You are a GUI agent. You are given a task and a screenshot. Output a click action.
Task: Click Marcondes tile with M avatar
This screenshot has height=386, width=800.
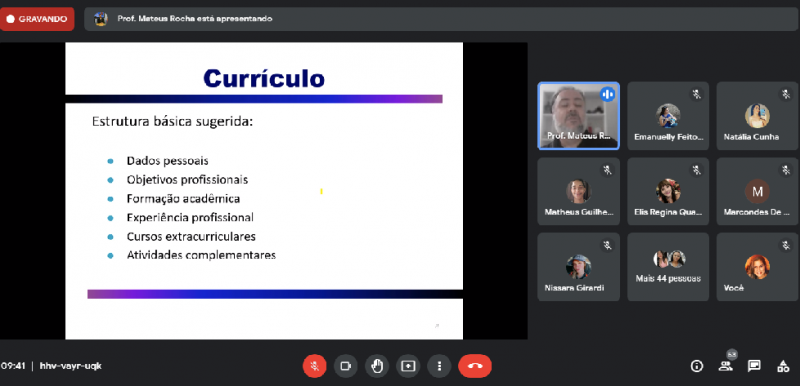point(757,191)
